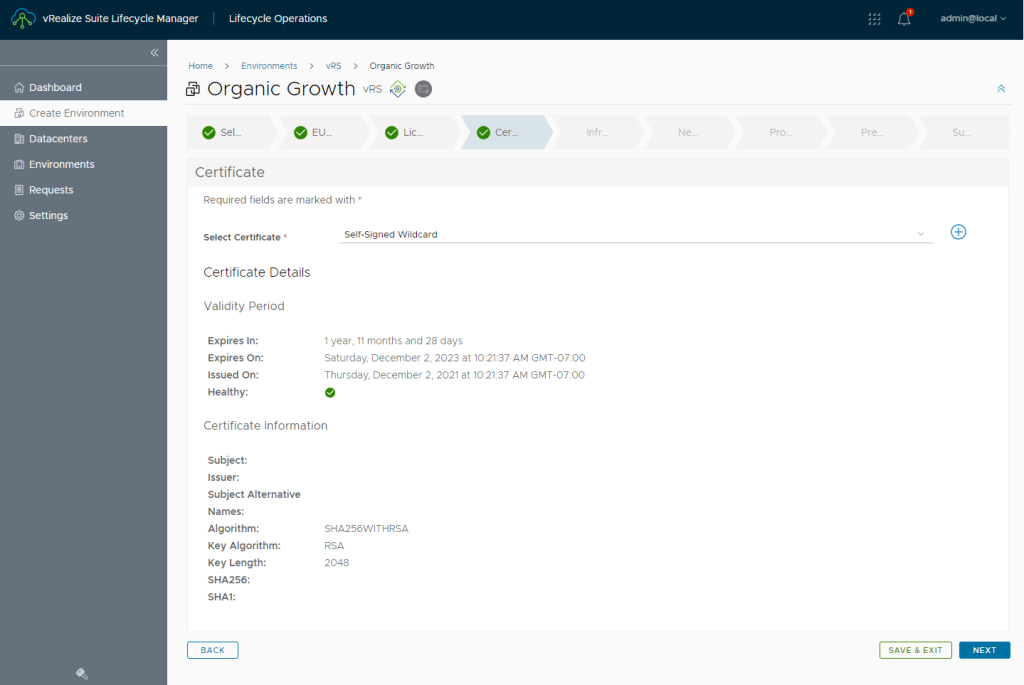Click the Certificate Details heading

pos(257,272)
